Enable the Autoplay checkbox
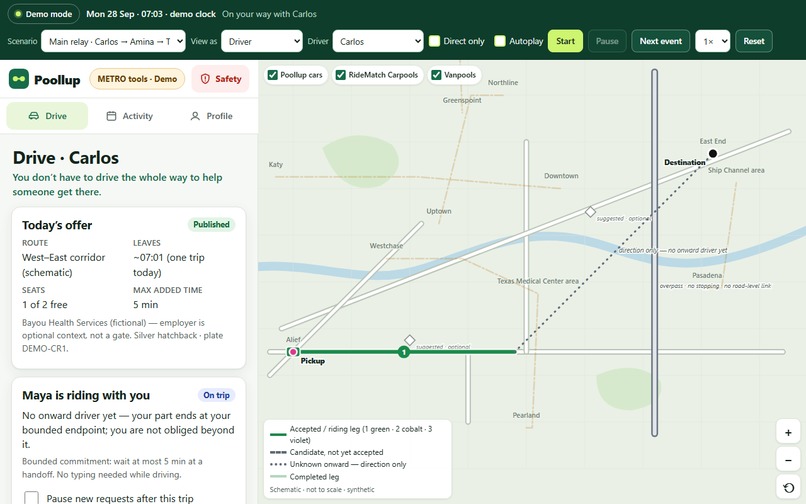This screenshot has height=504, width=806. tap(500, 41)
